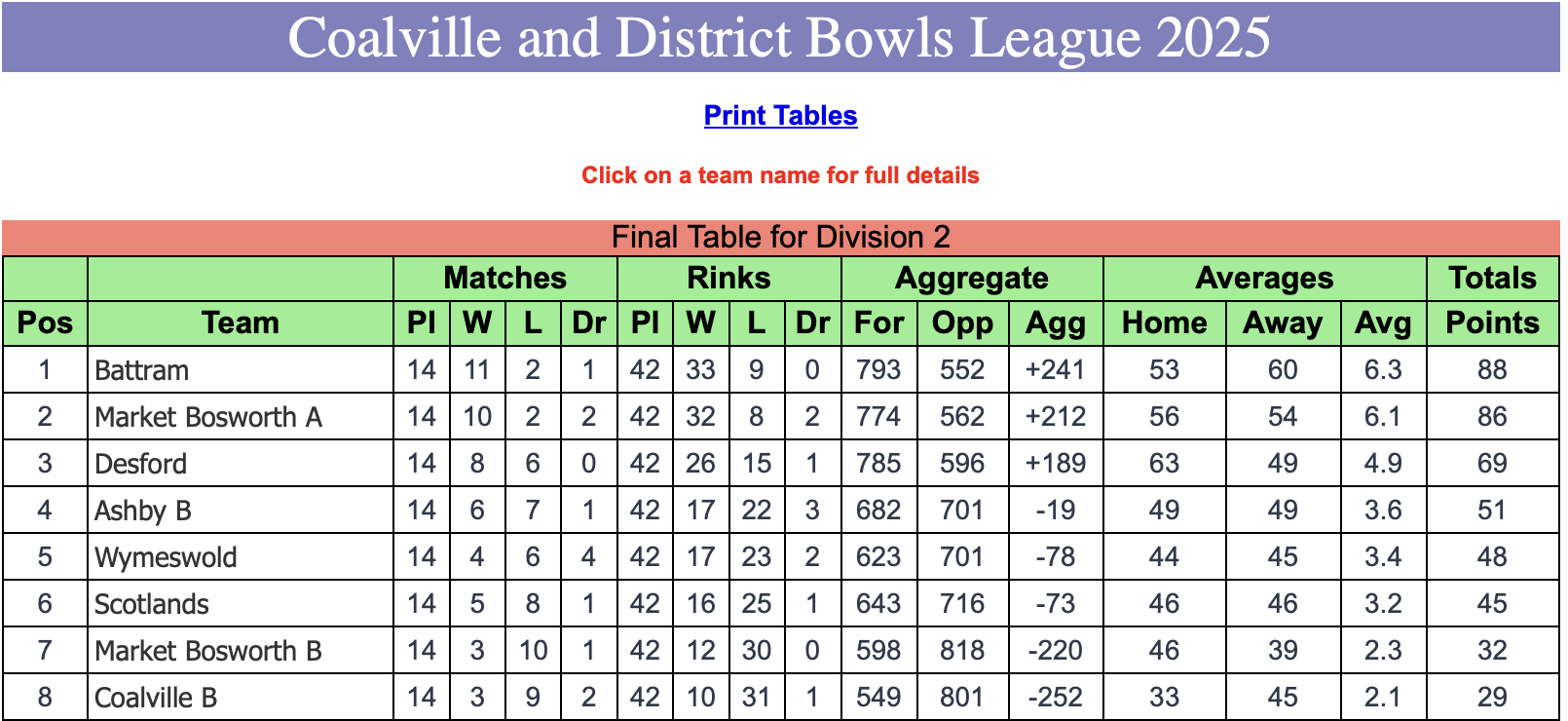Click Desford's aggregate value +189

(x=1056, y=464)
